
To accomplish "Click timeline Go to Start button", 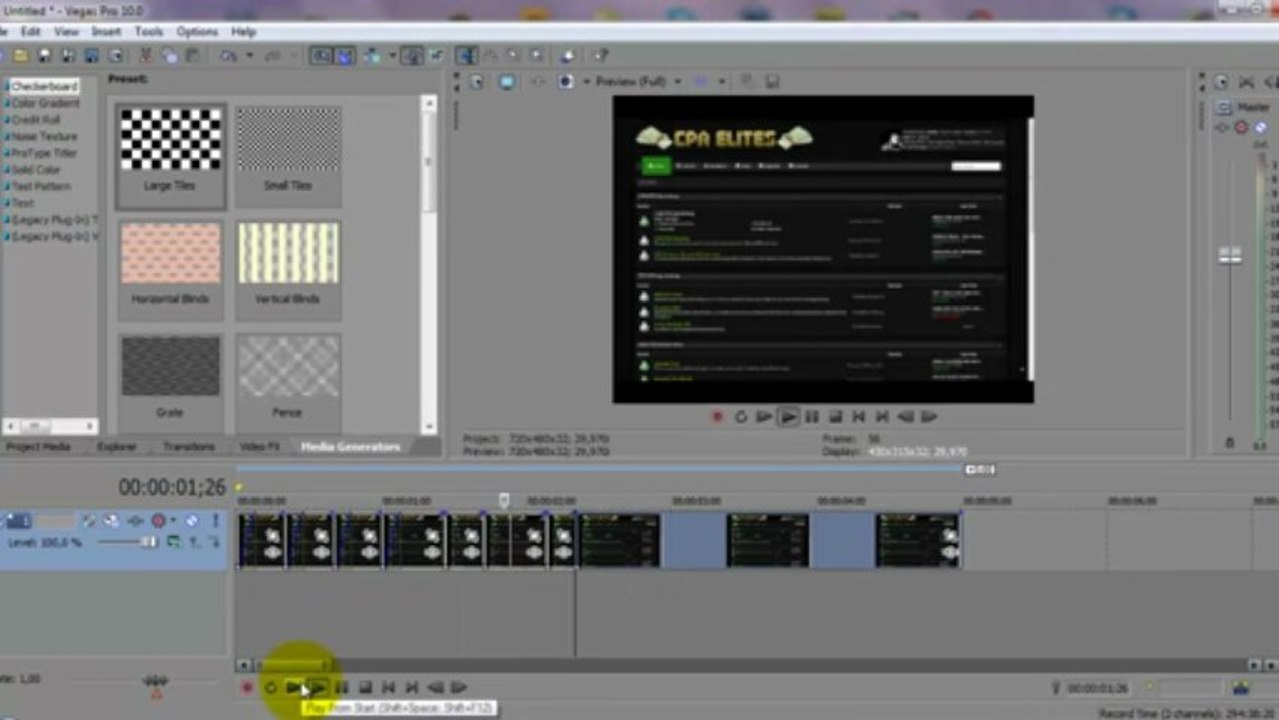I will 389,688.
